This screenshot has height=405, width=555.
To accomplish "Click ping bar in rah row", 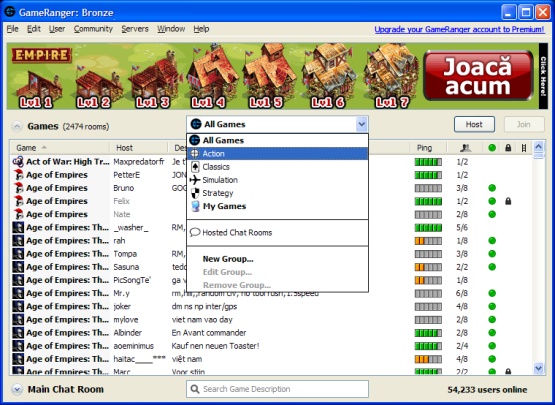I will (x=428, y=241).
